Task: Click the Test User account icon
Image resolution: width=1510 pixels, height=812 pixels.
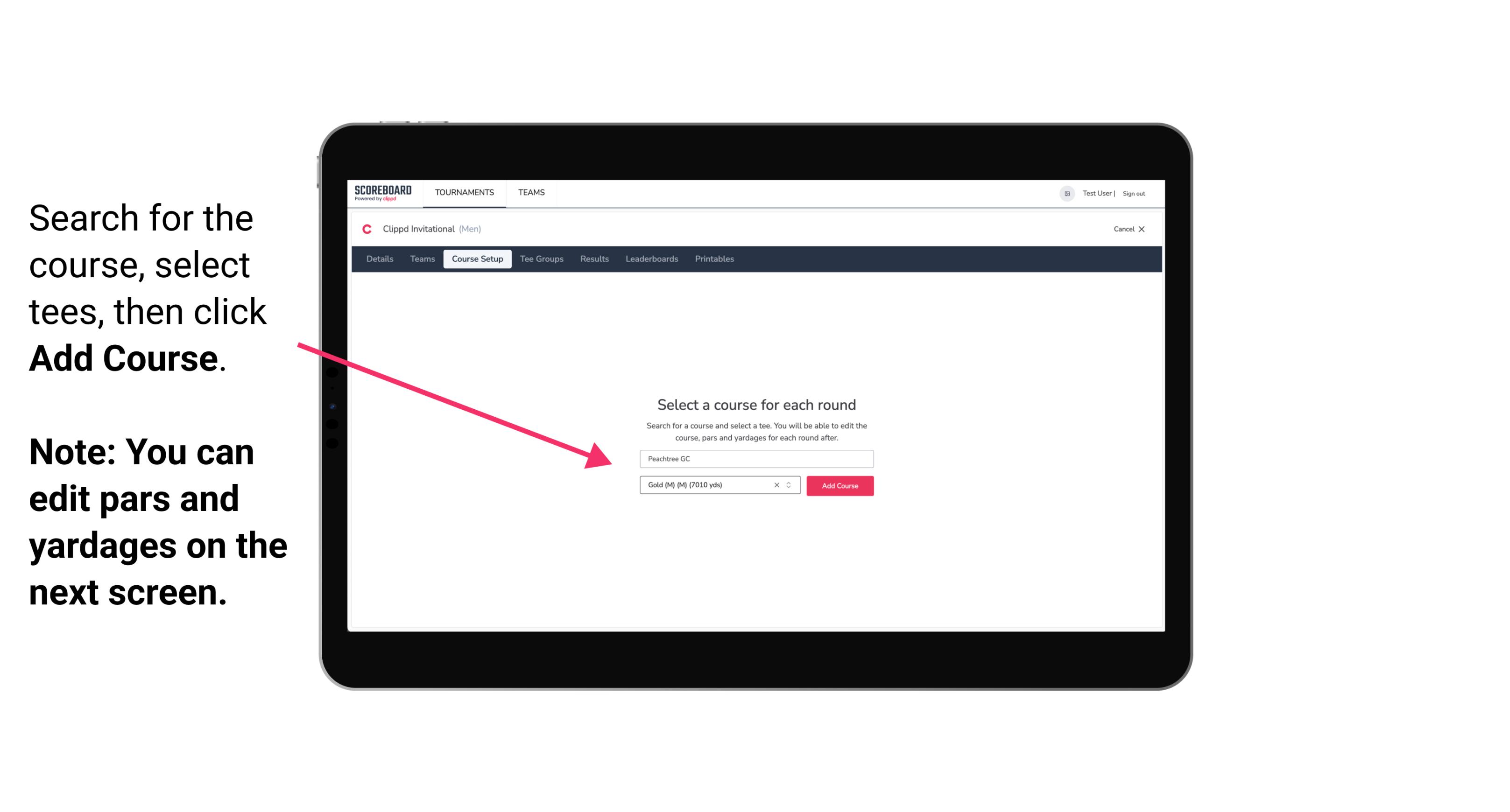Action: [x=1062, y=193]
